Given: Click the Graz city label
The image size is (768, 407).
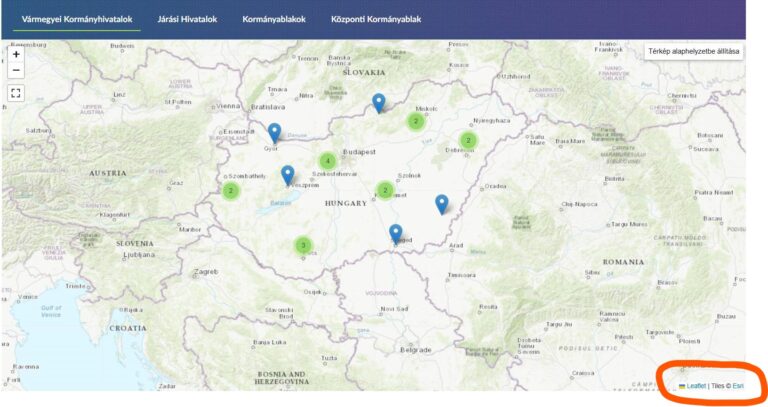Looking at the screenshot, I should (x=176, y=183).
